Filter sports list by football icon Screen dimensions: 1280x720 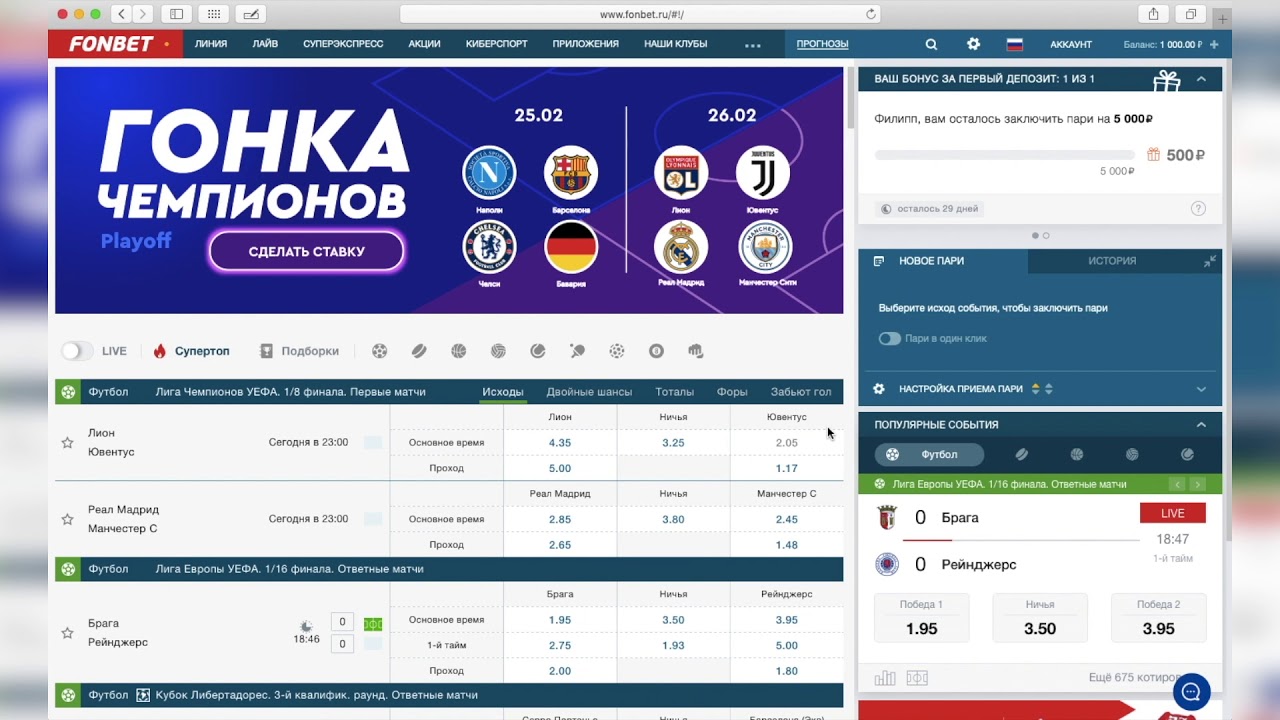point(380,351)
